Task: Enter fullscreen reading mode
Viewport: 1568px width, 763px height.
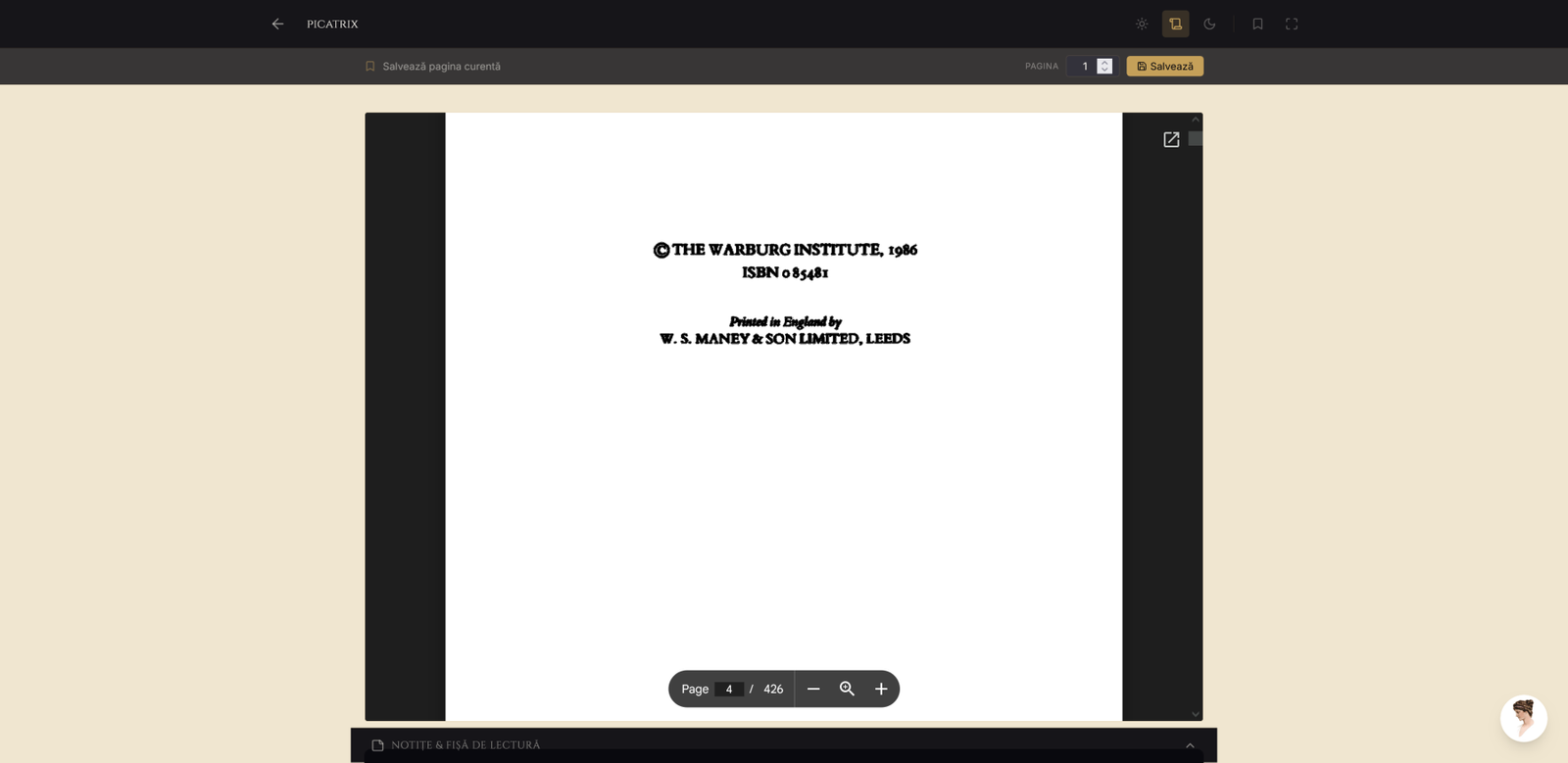Action: 1292,24
